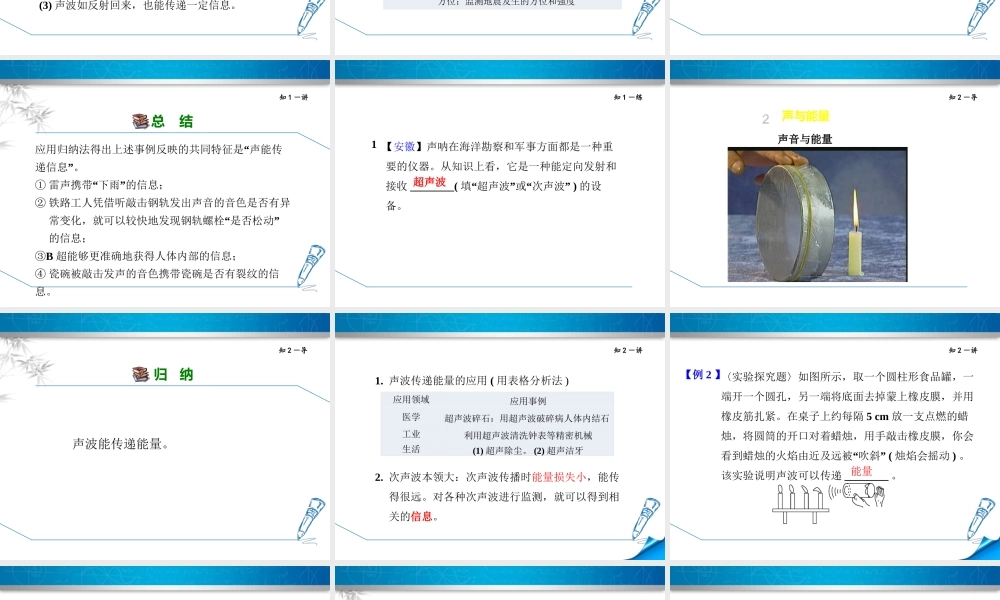Screen dimensions: 1000x600
Task: Click the table cell '生活'
Action: click(x=411, y=450)
